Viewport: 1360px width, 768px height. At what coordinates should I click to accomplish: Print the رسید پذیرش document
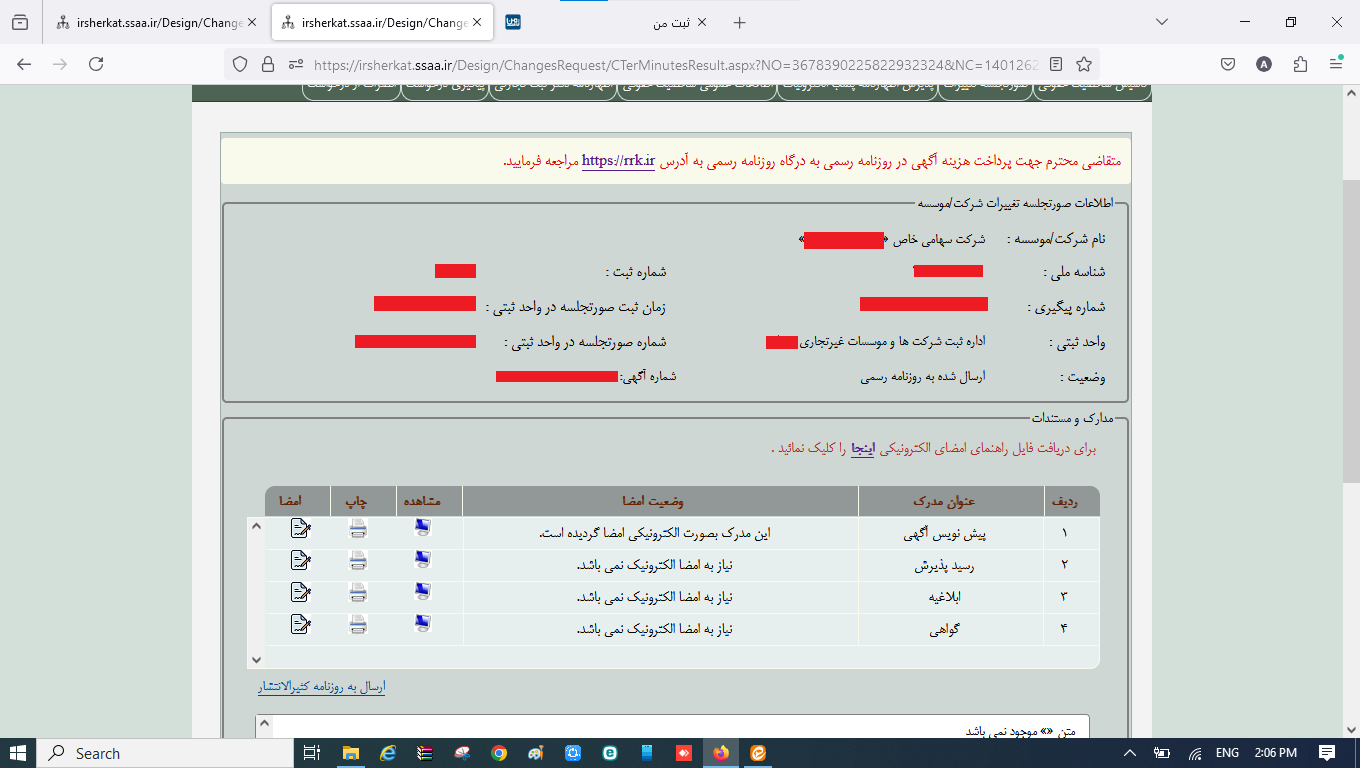tap(358, 561)
